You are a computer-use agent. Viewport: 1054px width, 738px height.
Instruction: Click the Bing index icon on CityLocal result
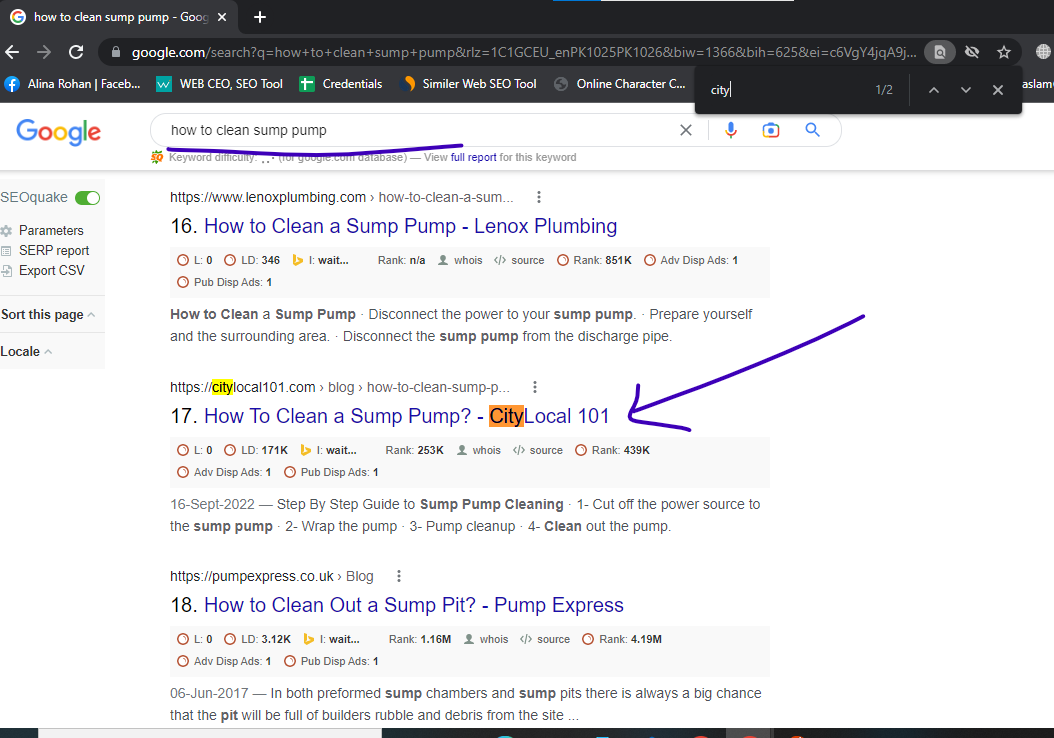[306, 450]
